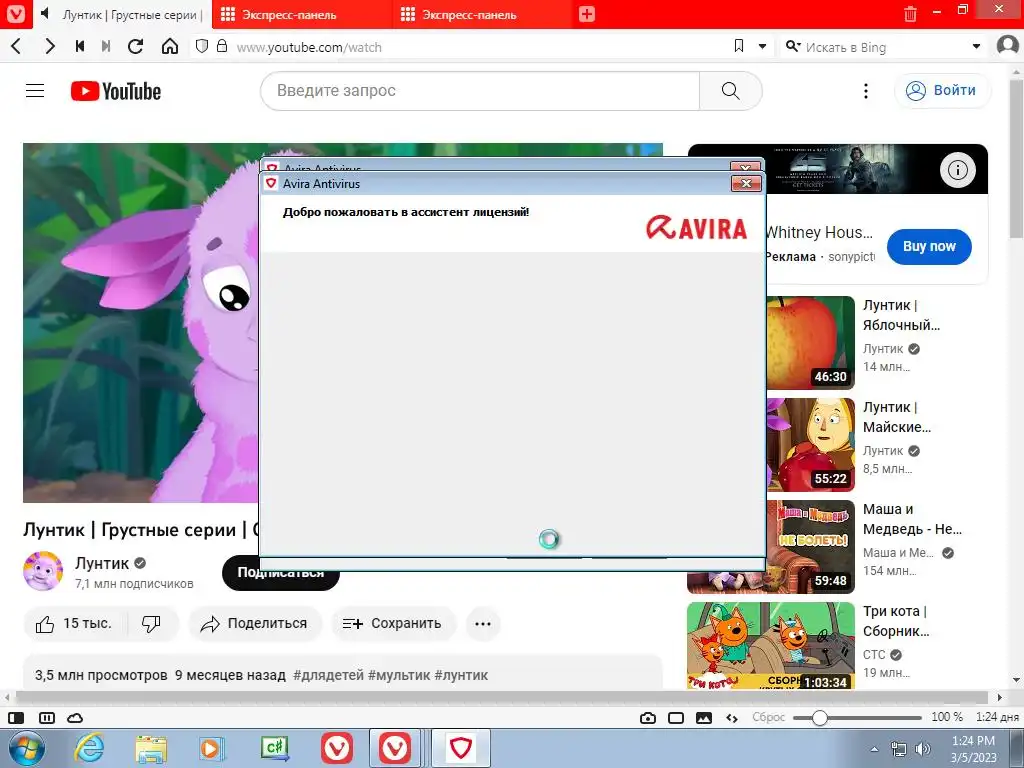Expand the address bar history dropdown
The image size is (1024, 768).
762,46
